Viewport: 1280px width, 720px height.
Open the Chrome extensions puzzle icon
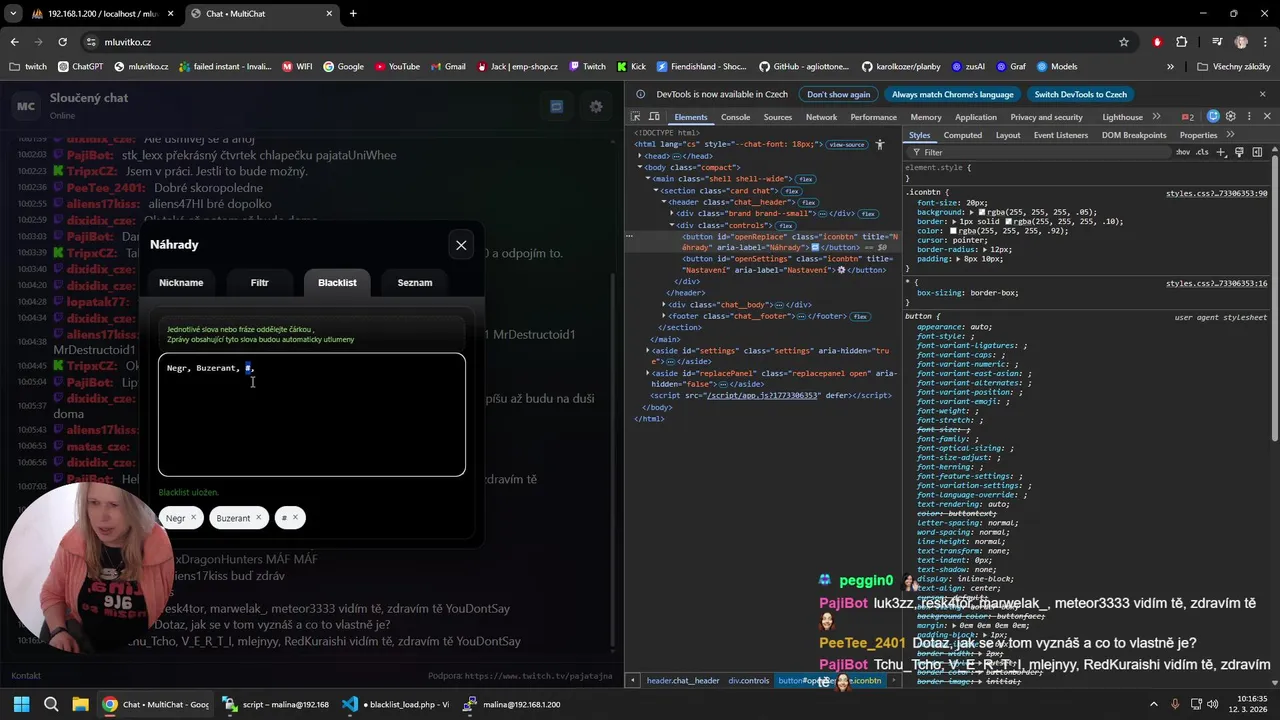(x=1182, y=42)
